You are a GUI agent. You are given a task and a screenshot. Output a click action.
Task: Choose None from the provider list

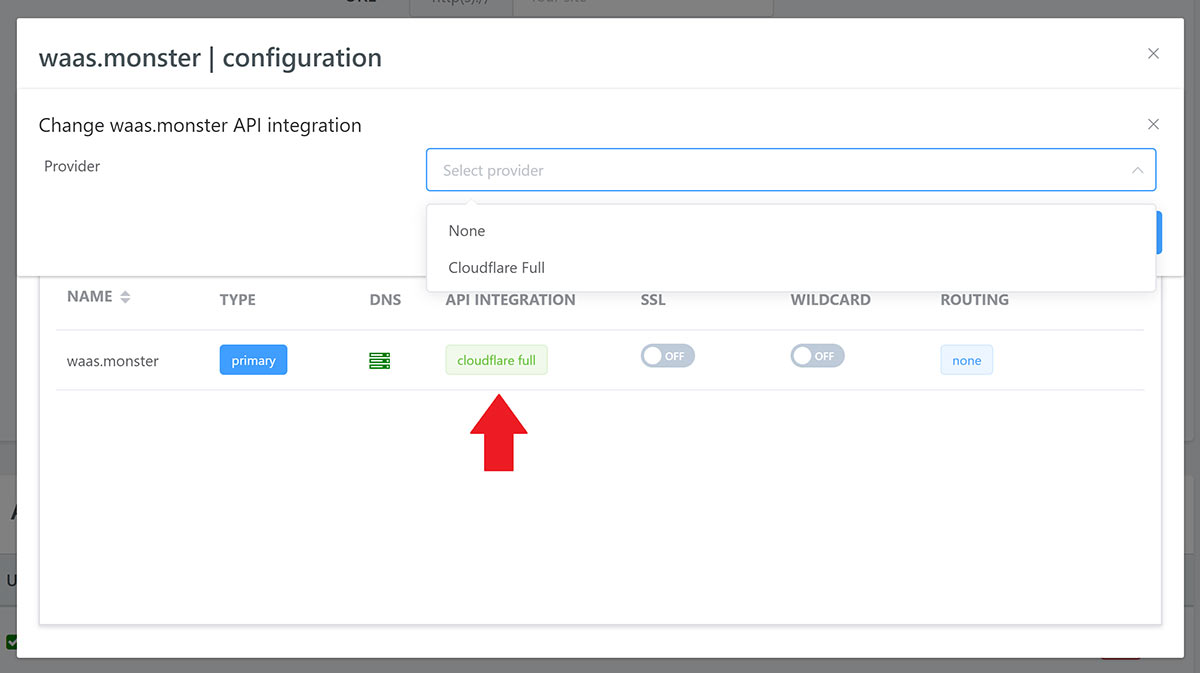(791, 231)
